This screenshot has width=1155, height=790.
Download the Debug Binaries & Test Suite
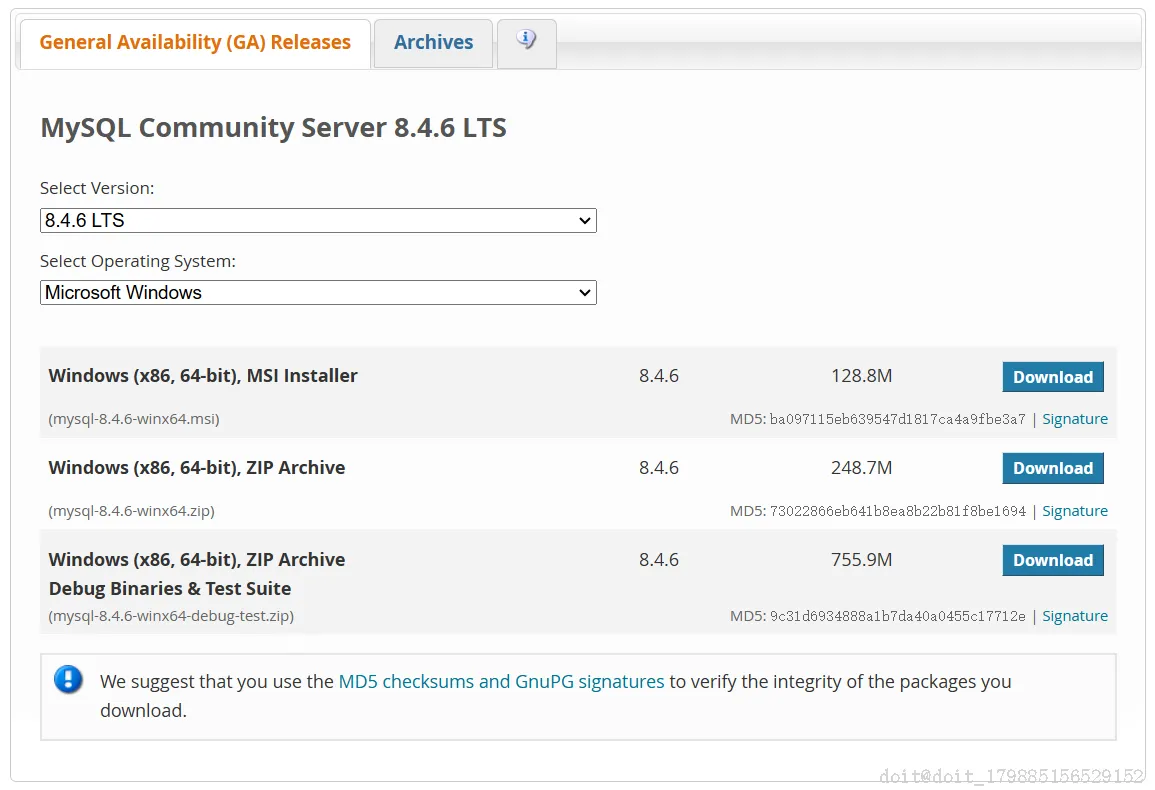1053,560
